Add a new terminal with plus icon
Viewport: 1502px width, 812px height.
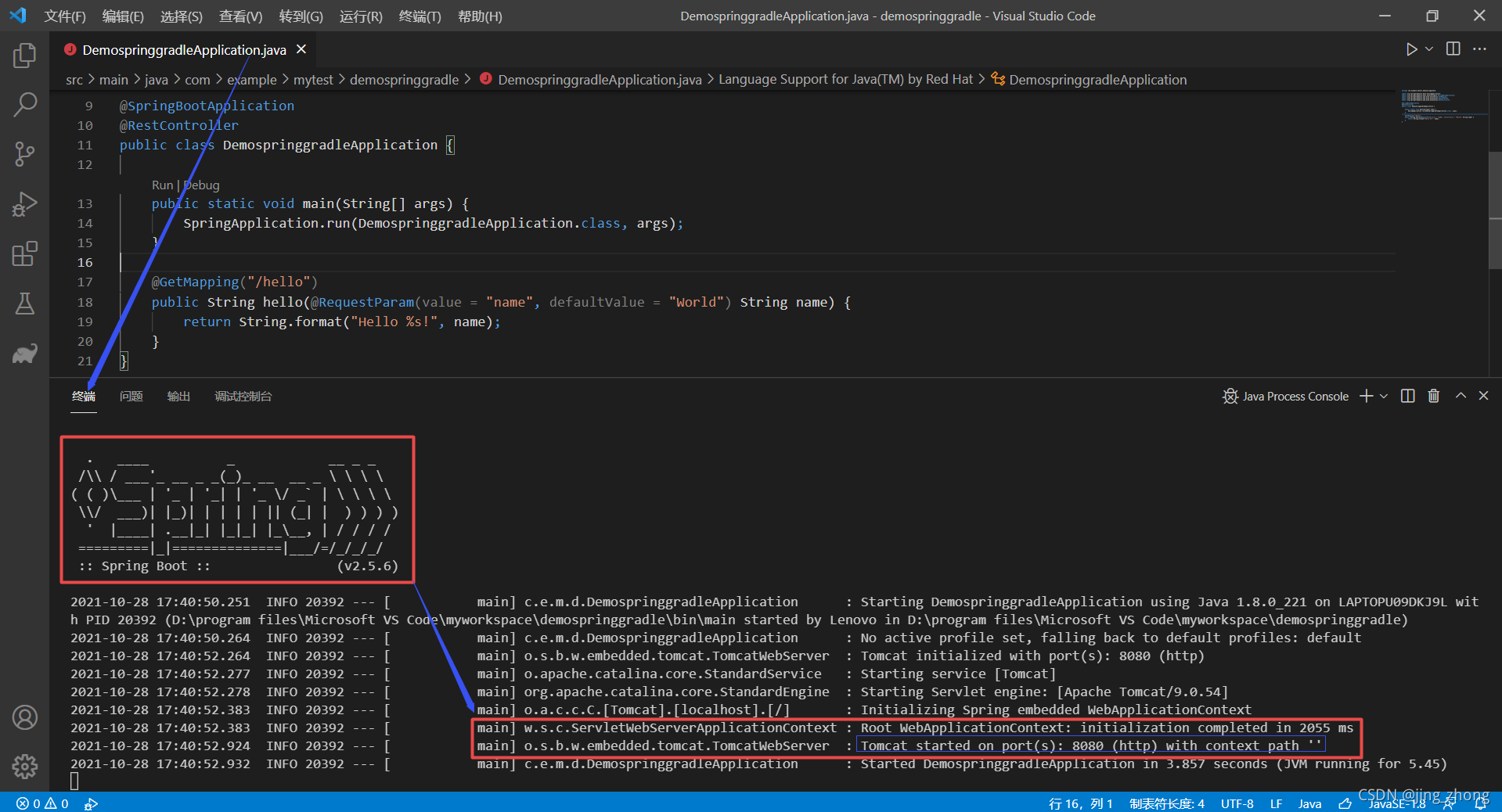(x=1366, y=397)
